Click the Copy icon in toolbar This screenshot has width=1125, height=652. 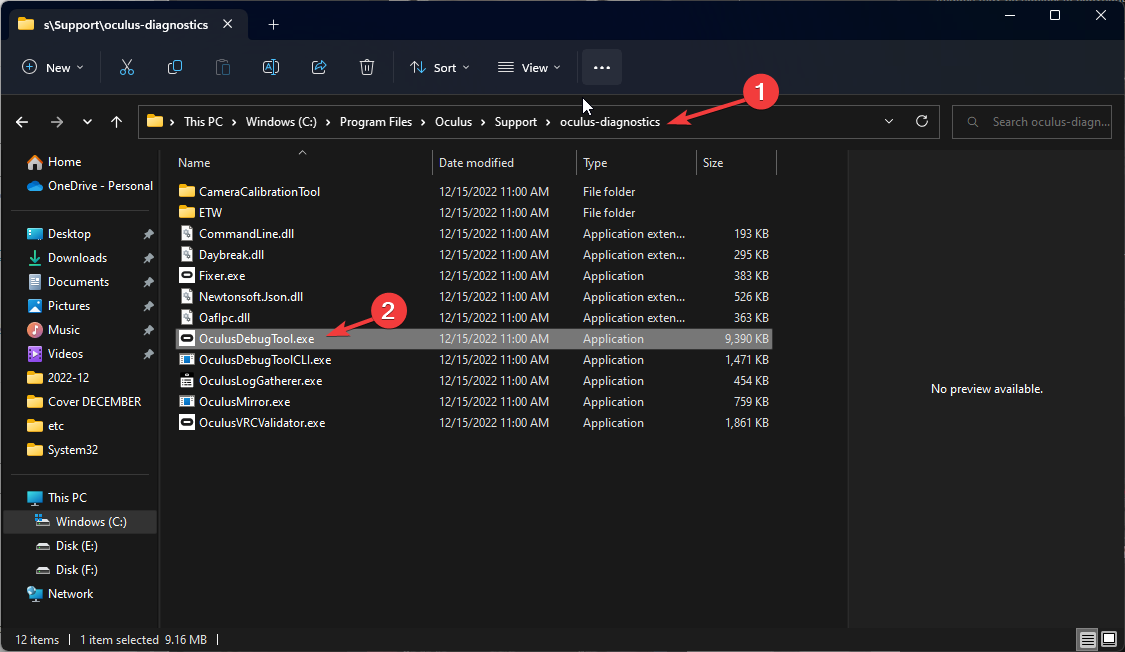click(x=174, y=67)
